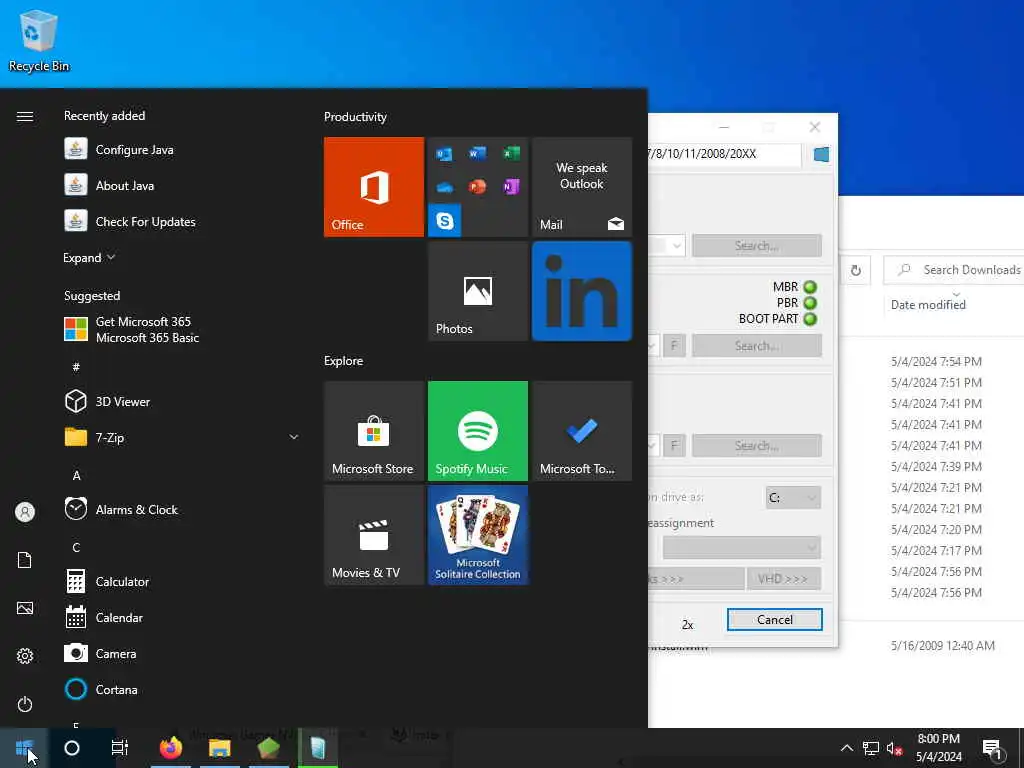
Task: Click the muted volume tray icon
Action: point(895,748)
